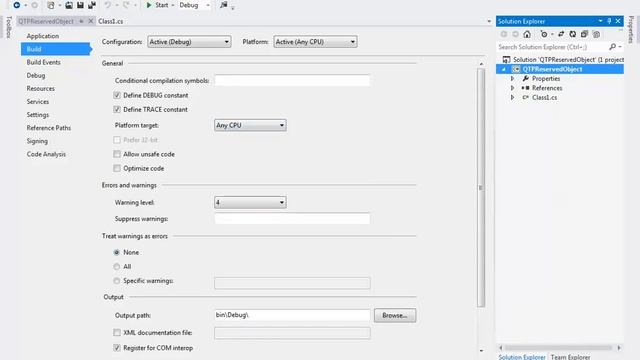Click the Solution Explorer Home icon

click(x=527, y=34)
